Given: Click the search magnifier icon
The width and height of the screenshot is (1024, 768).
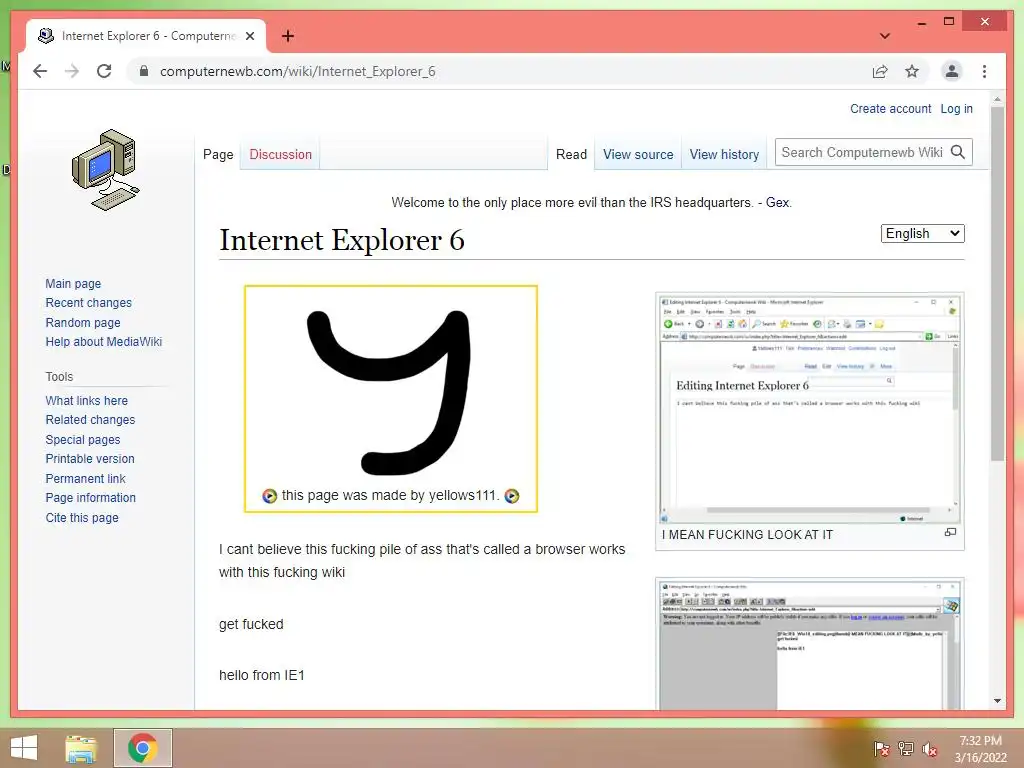Looking at the screenshot, I should click(x=958, y=152).
